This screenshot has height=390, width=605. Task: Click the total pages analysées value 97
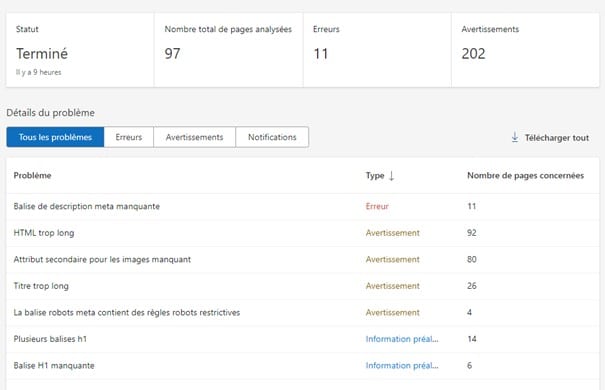coord(172,54)
